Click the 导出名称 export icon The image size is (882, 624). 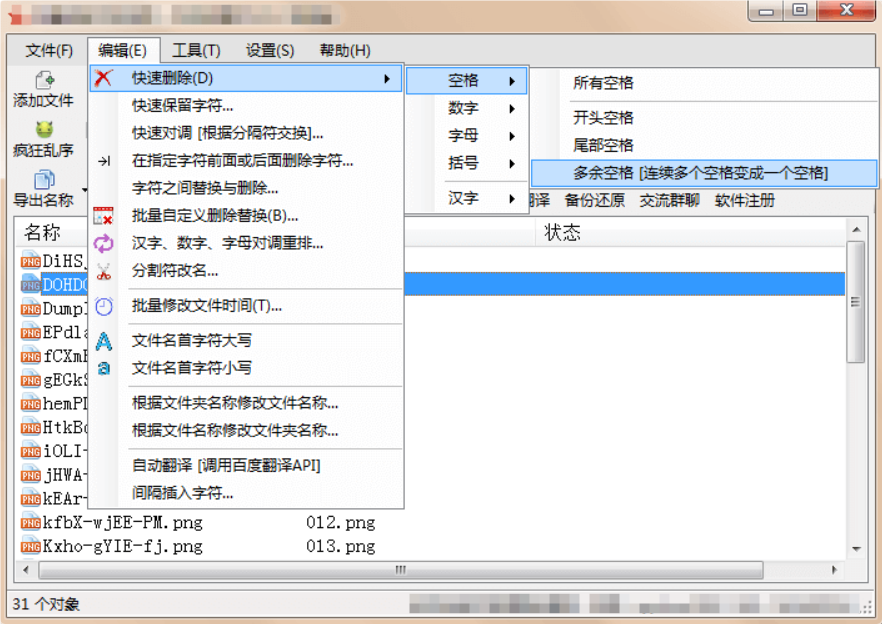pos(44,179)
